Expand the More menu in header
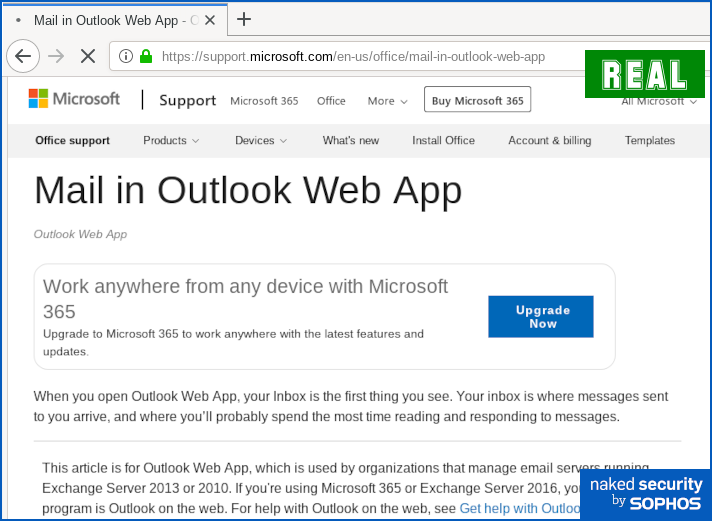Viewport: 712px width, 521px height. point(387,101)
